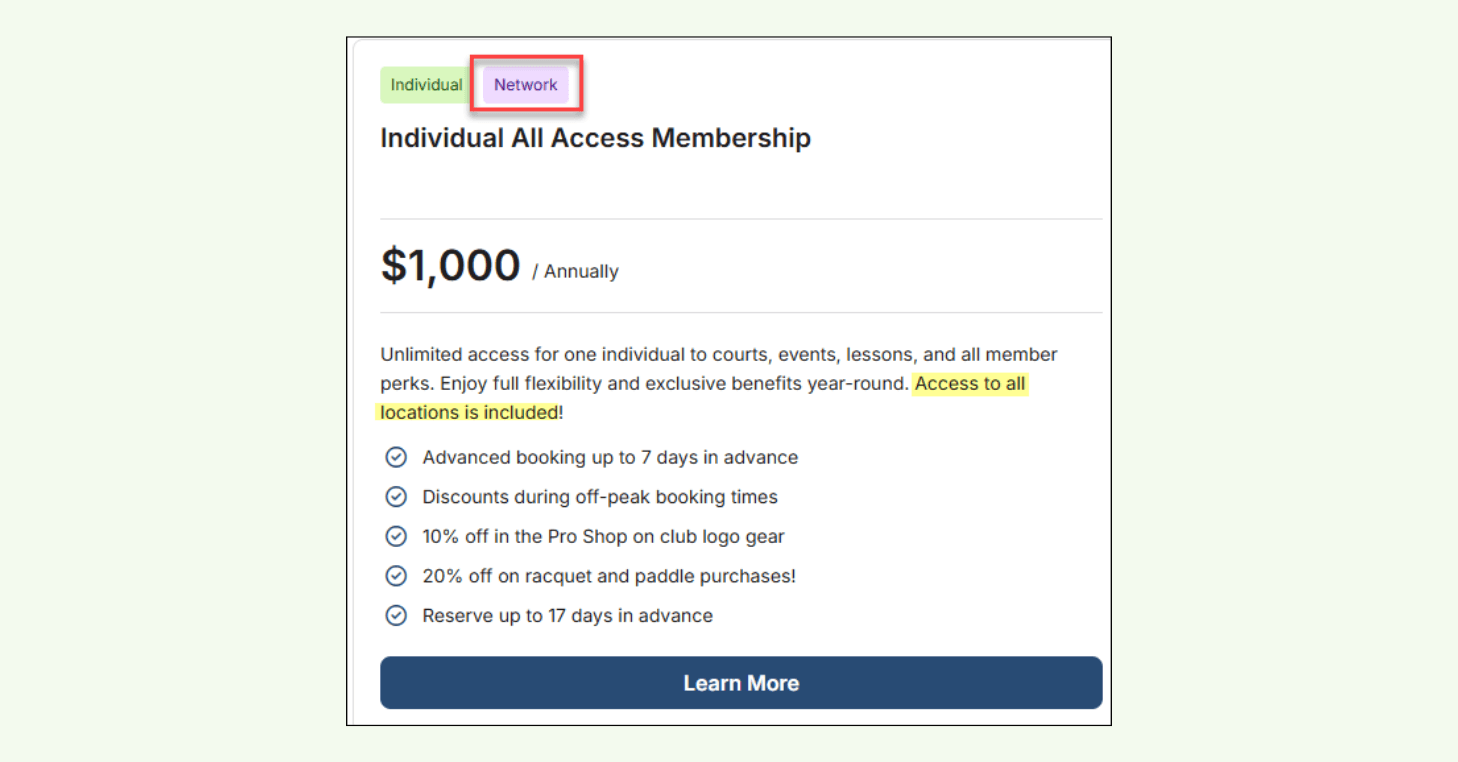1458x762 pixels.
Task: Click Reserve up to 17 days text
Action: click(x=567, y=615)
